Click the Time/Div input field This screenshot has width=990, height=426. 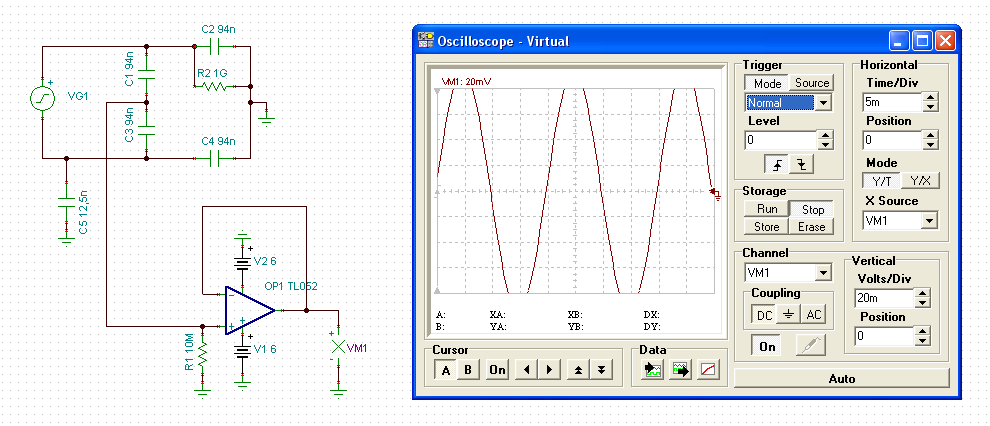pyautogui.click(x=892, y=102)
